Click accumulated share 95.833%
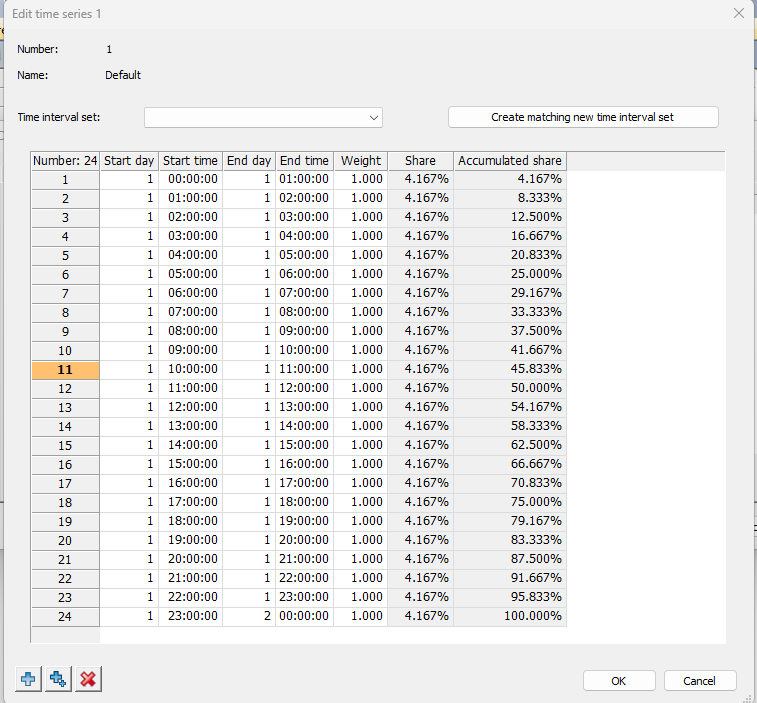This screenshot has width=757, height=703. click(x=510, y=597)
